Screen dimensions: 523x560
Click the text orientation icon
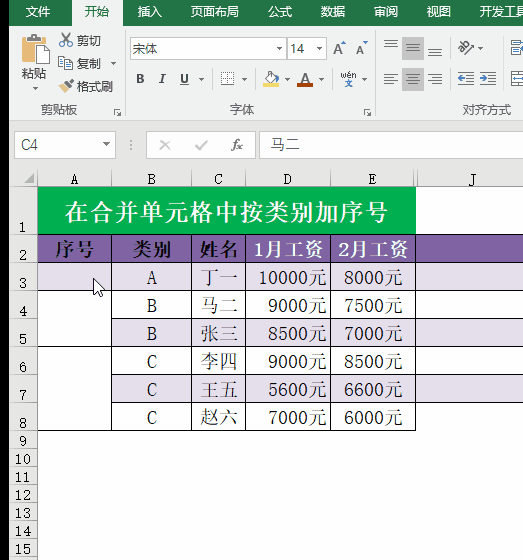tap(466, 48)
